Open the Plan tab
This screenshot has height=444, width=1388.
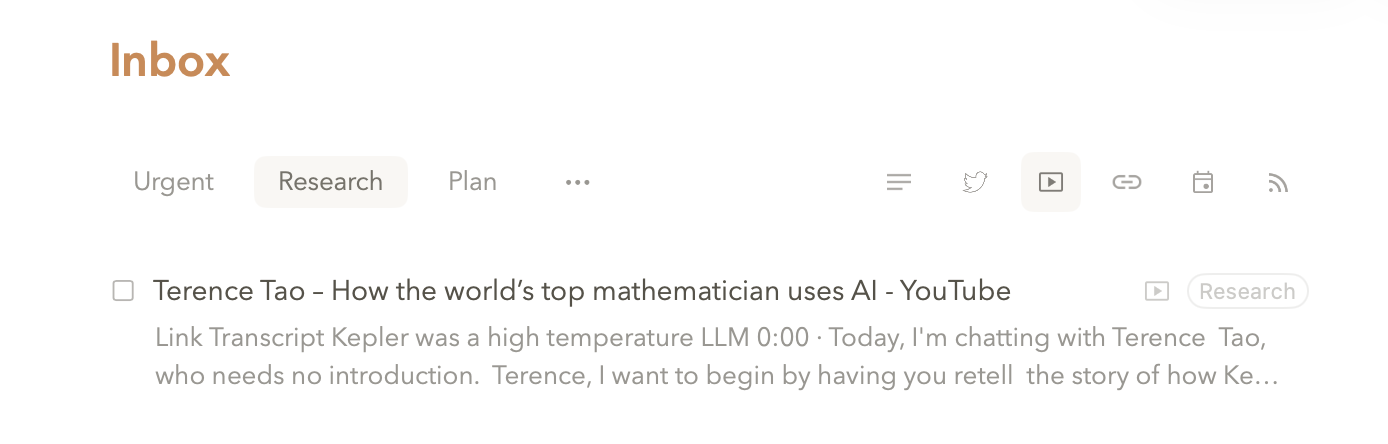pyautogui.click(x=472, y=182)
